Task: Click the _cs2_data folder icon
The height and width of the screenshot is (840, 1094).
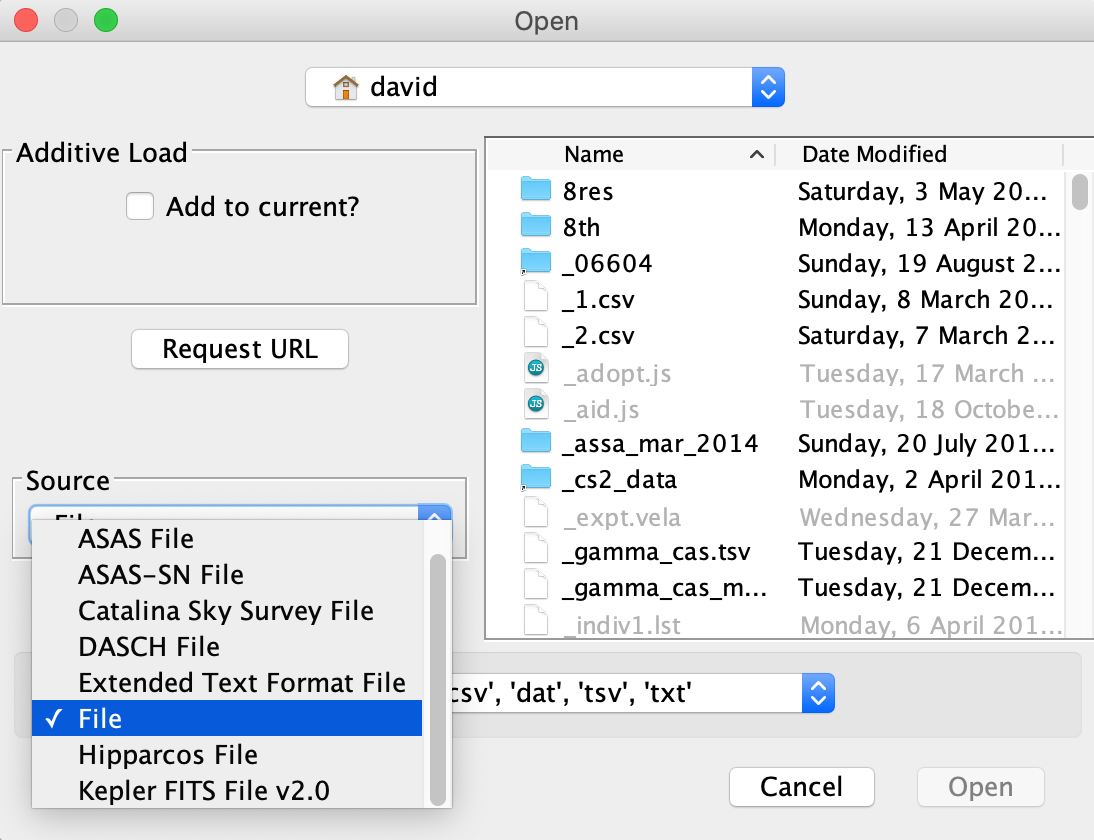Action: 536,480
